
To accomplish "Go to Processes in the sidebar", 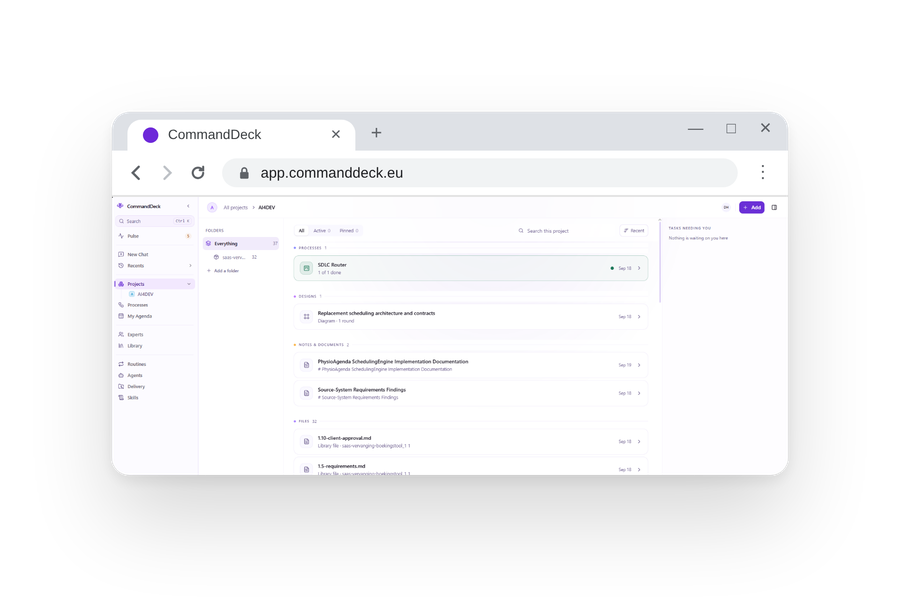I will pyautogui.click(x=154, y=305).
